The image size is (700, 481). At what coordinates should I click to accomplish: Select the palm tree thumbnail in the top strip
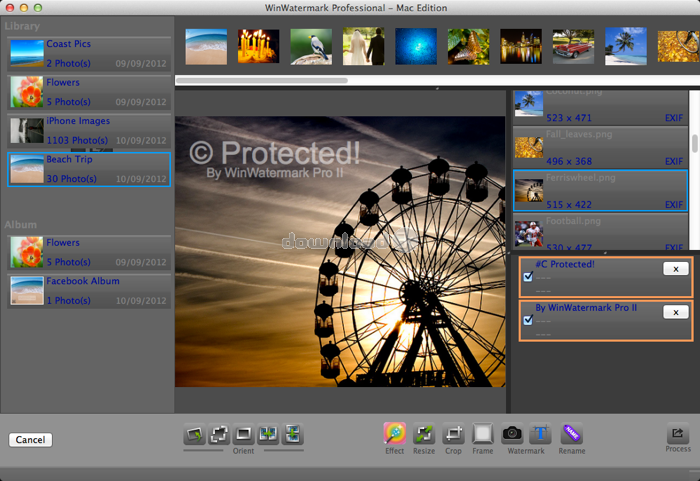coord(626,47)
